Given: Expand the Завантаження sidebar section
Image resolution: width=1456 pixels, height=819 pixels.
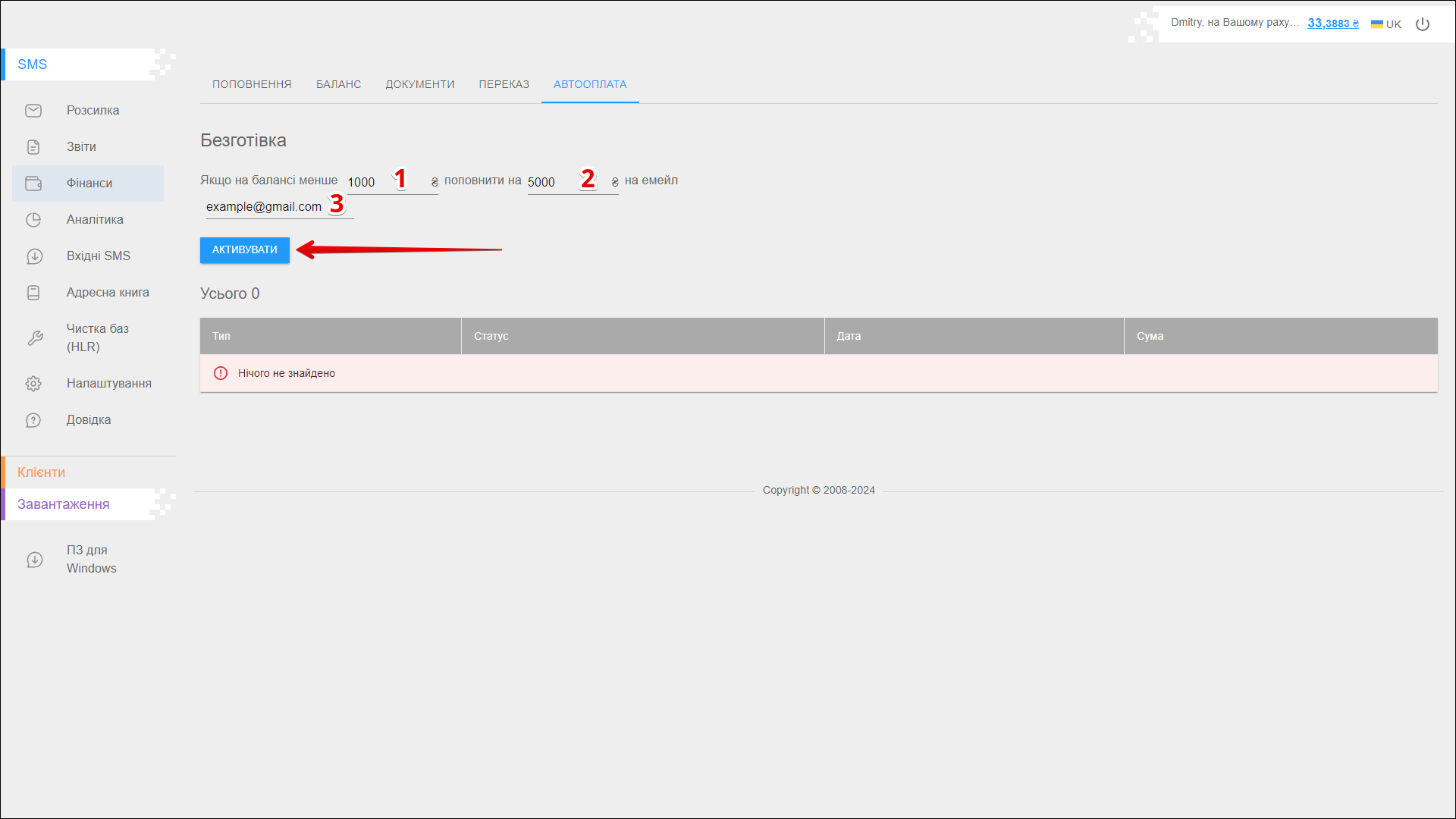Looking at the screenshot, I should tap(64, 504).
